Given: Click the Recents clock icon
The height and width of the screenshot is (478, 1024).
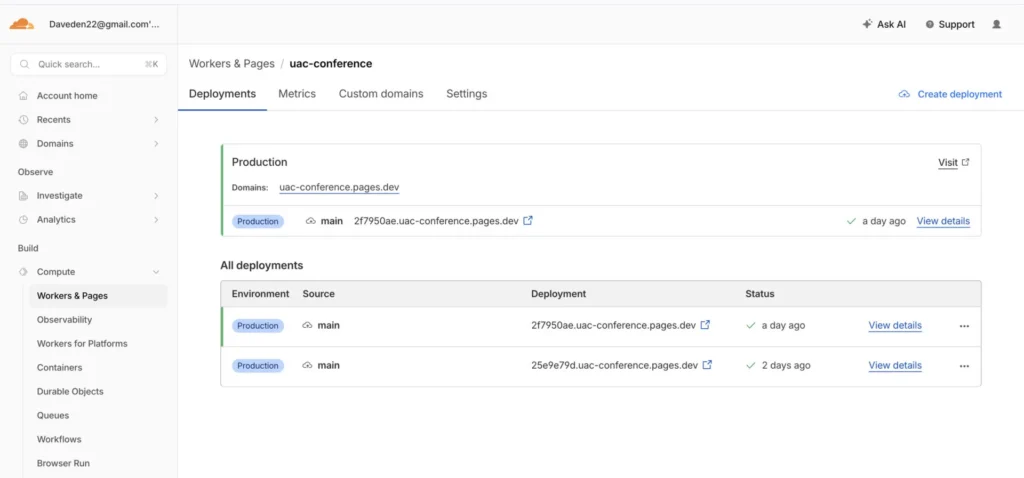Looking at the screenshot, I should click(24, 120).
